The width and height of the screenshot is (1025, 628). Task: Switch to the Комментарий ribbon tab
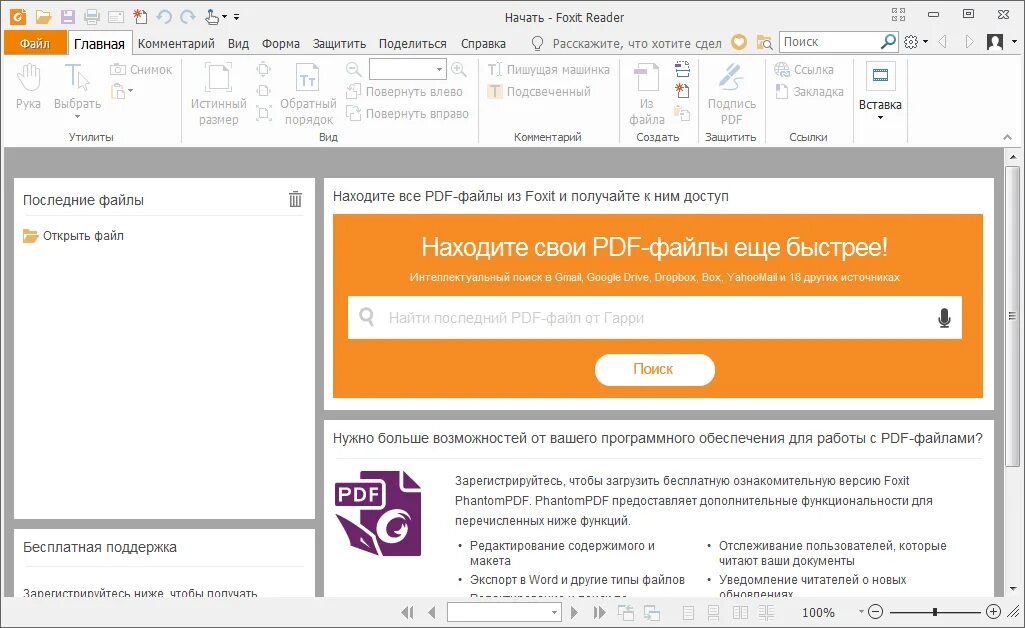[176, 43]
